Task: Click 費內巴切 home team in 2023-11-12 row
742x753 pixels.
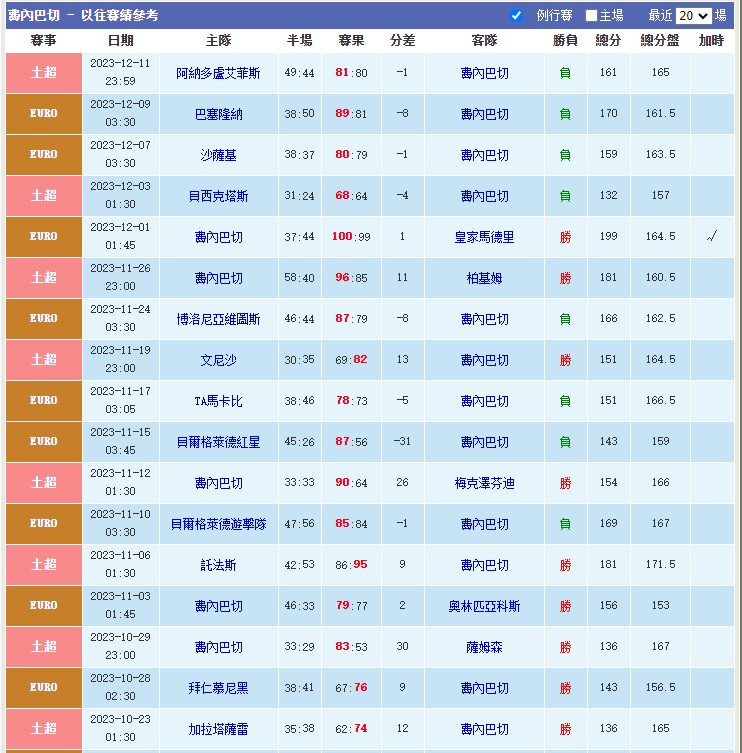Action: [x=218, y=483]
